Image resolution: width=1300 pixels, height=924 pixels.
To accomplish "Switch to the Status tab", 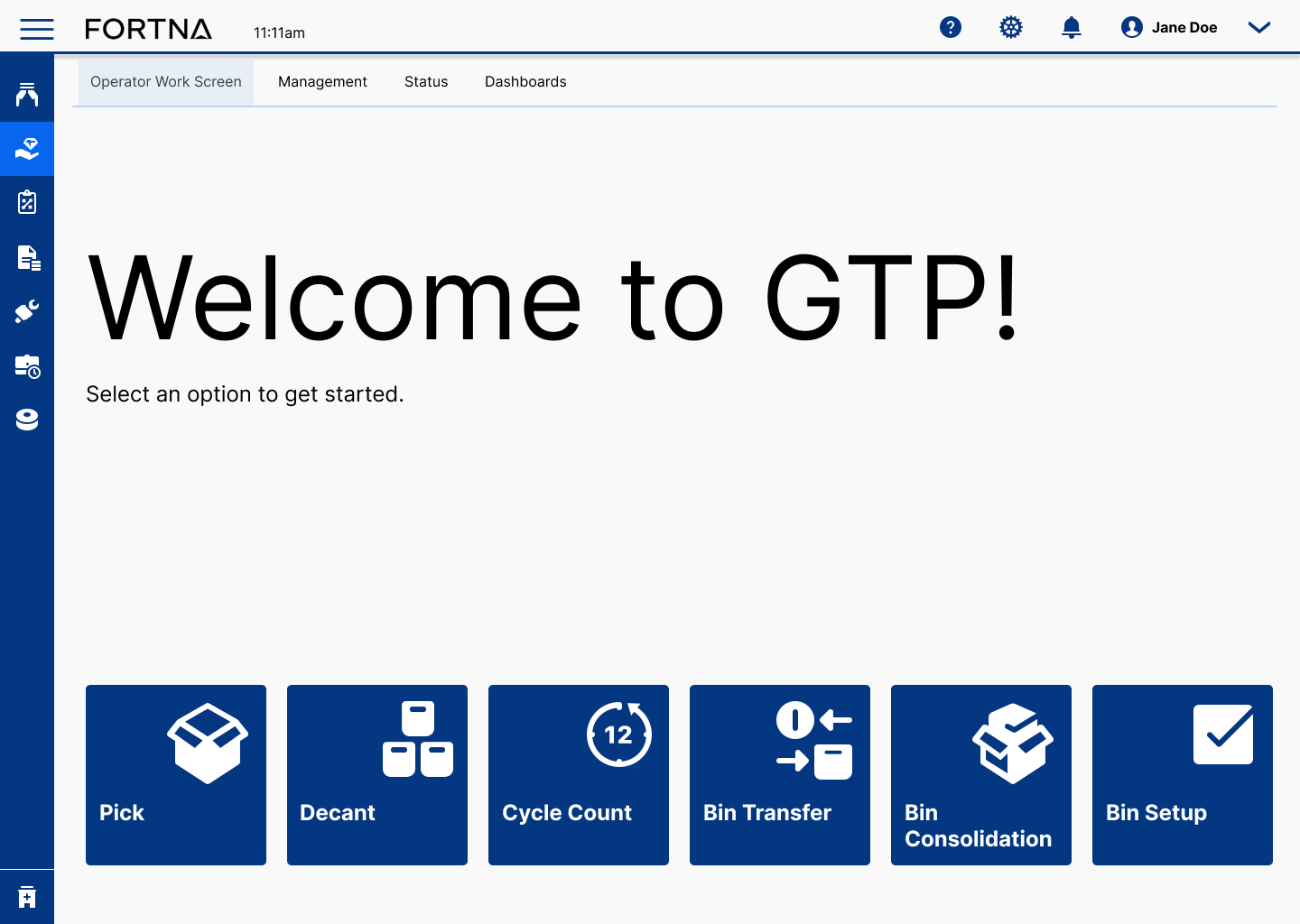I will pyautogui.click(x=426, y=82).
